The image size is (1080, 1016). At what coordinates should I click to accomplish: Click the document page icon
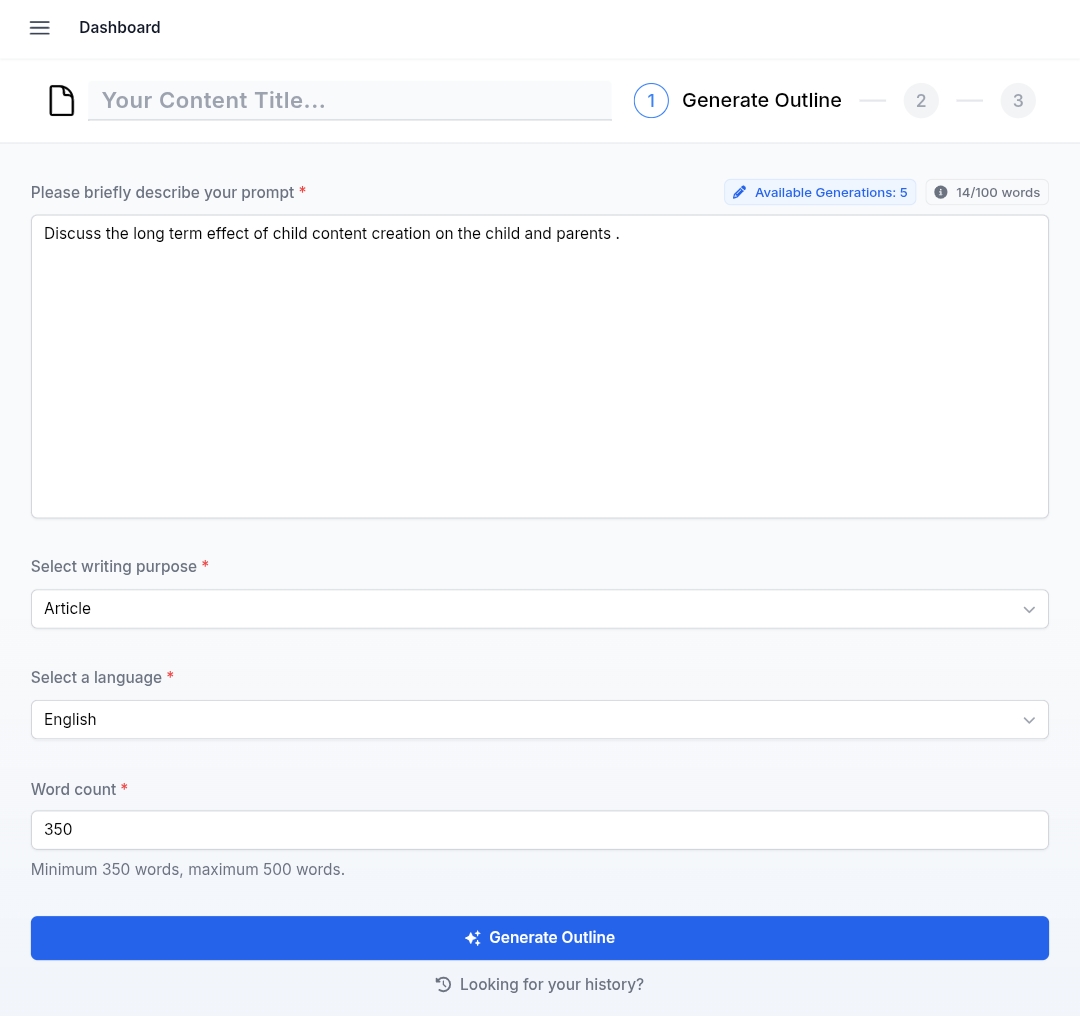tap(61, 101)
